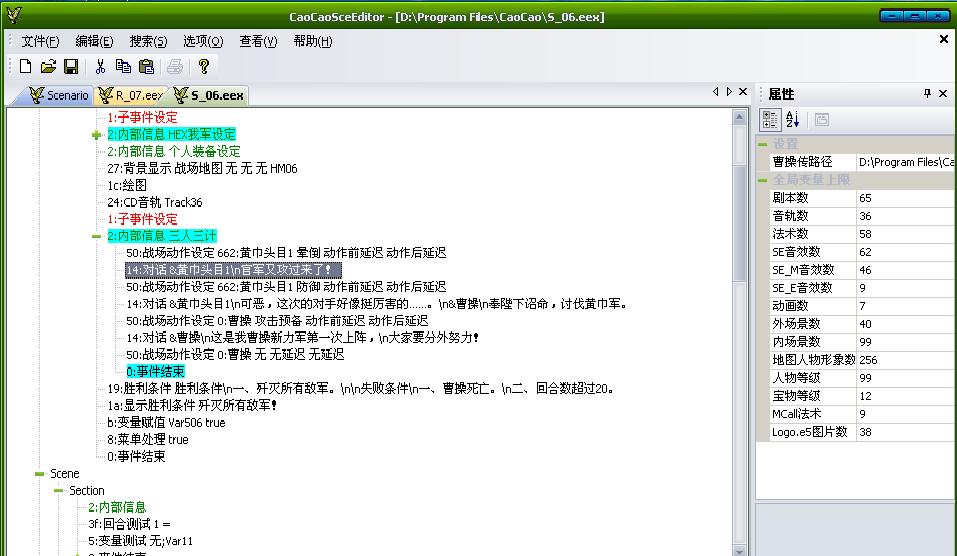This screenshot has height=556, width=957.
Task: Select the b:变量赋值 Var506 true row
Action: (166, 422)
